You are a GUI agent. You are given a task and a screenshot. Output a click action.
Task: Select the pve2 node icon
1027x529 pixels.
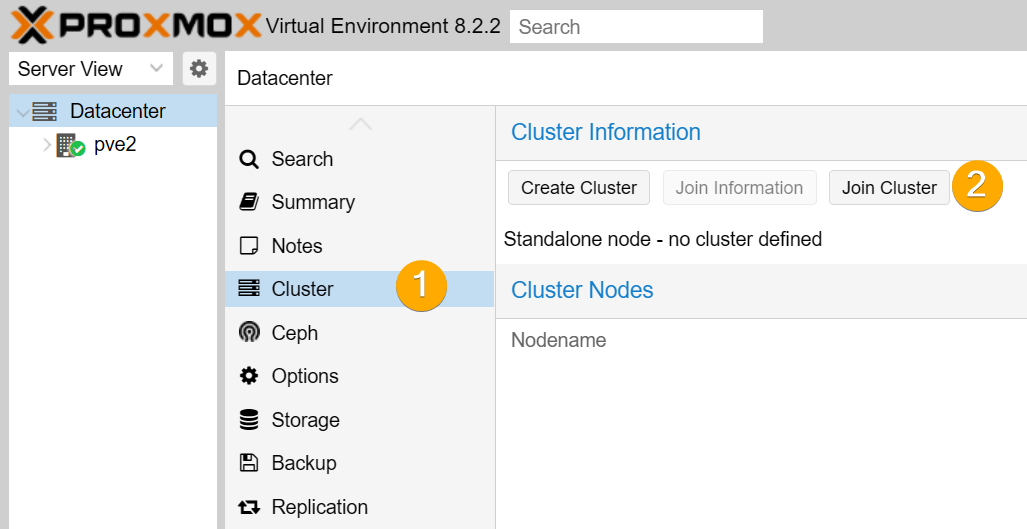[x=70, y=145]
